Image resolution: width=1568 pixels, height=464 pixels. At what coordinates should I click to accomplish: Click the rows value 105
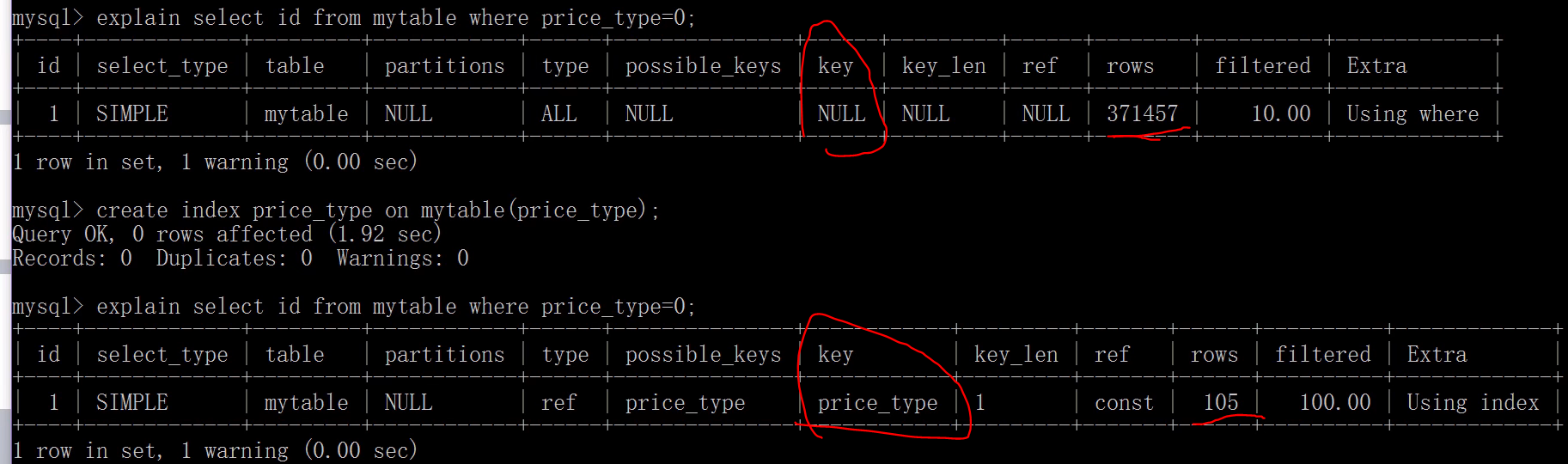coord(1220,402)
